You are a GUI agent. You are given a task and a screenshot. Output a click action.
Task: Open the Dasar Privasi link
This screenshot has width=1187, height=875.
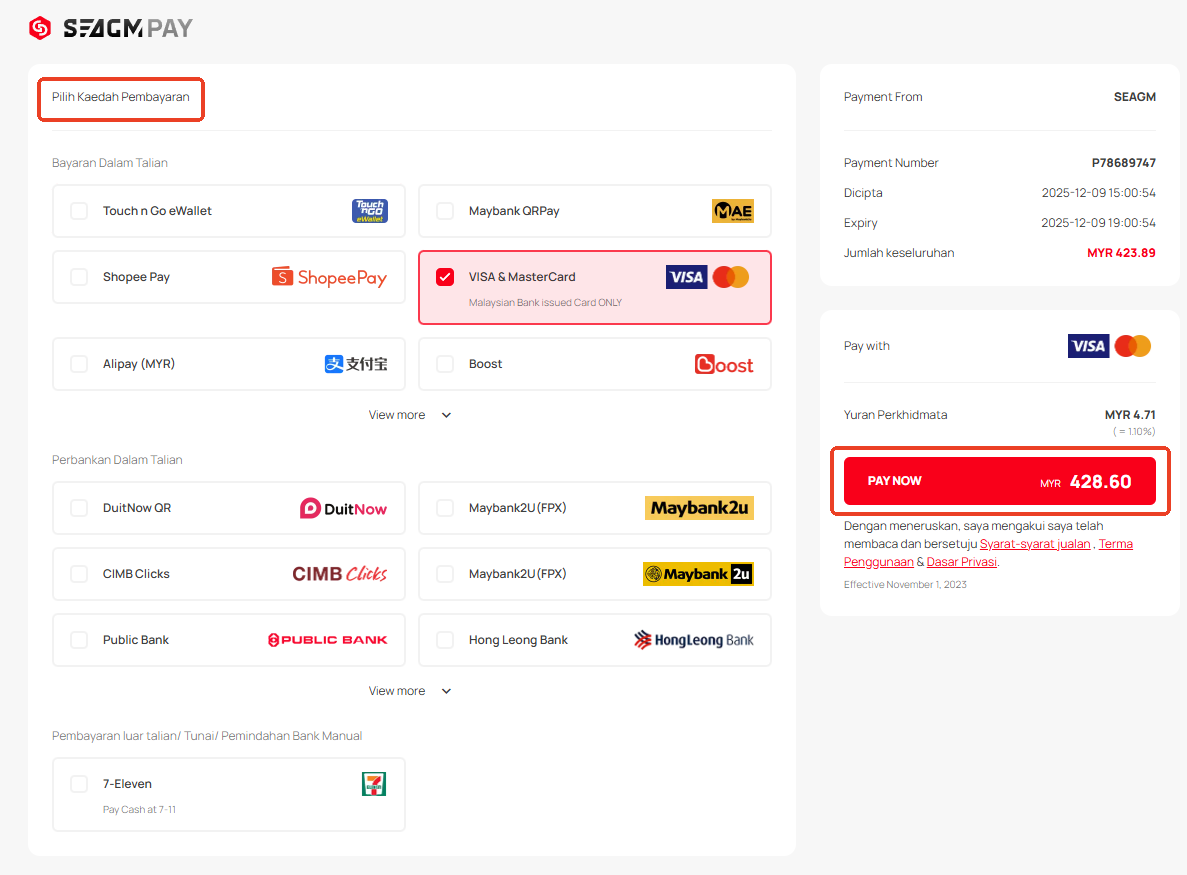tap(961, 562)
